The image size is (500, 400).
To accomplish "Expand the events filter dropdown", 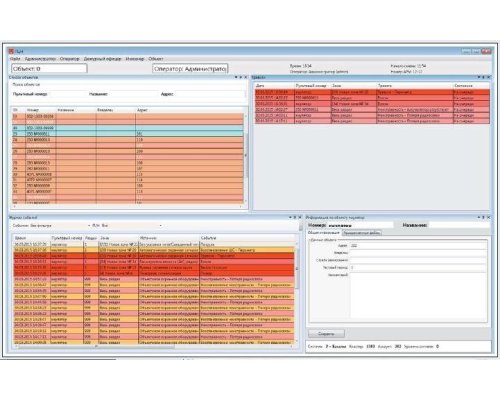I will point(89,226).
